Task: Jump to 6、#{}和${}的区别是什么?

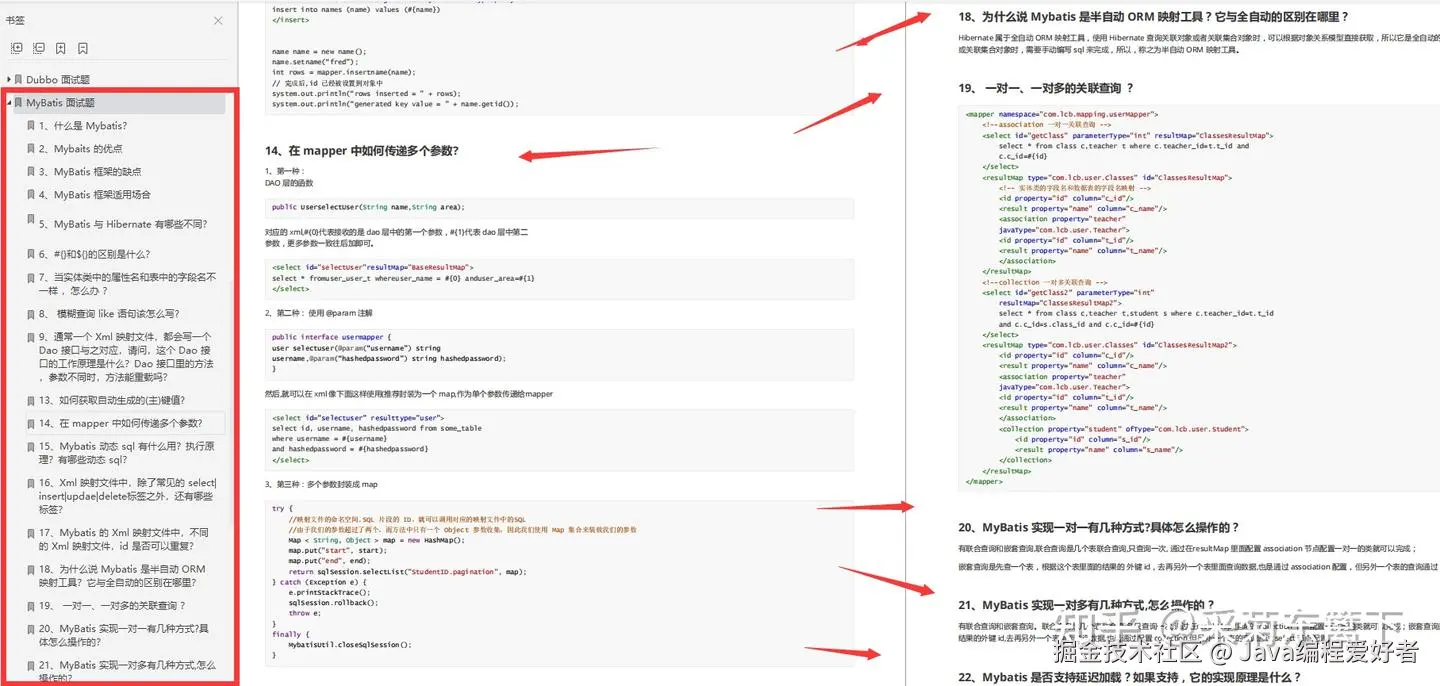Action: click(x=95, y=255)
